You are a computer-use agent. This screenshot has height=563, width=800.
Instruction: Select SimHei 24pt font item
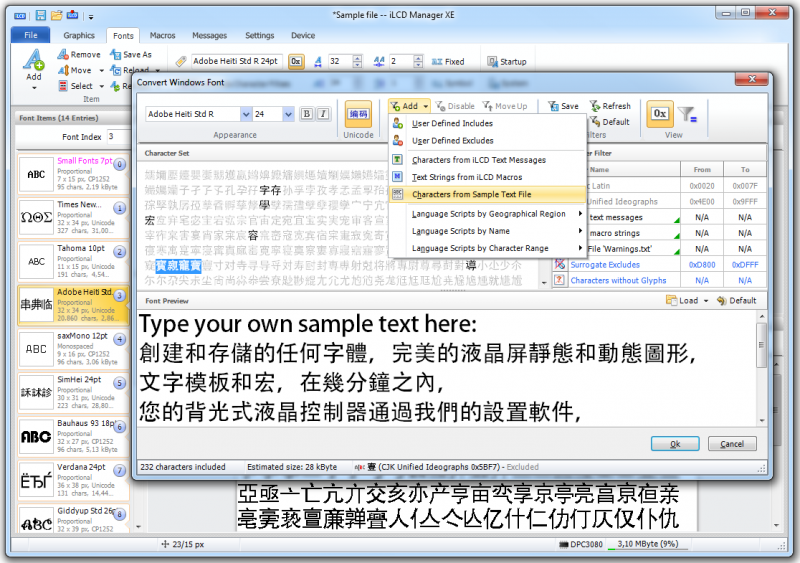72,393
